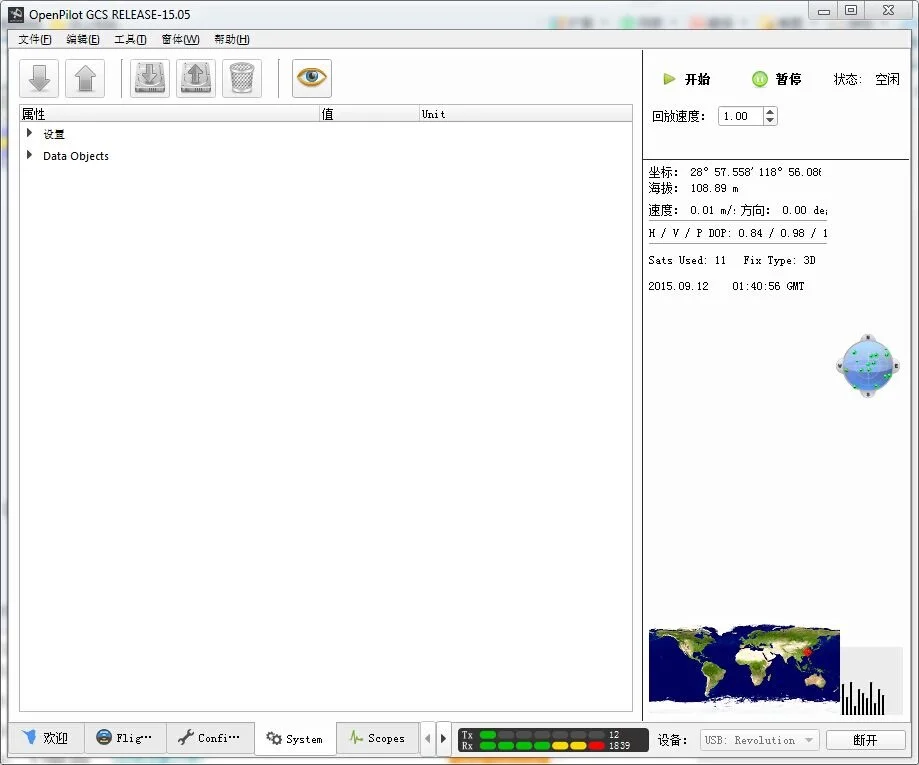Click the erase trash can icon

242,78
